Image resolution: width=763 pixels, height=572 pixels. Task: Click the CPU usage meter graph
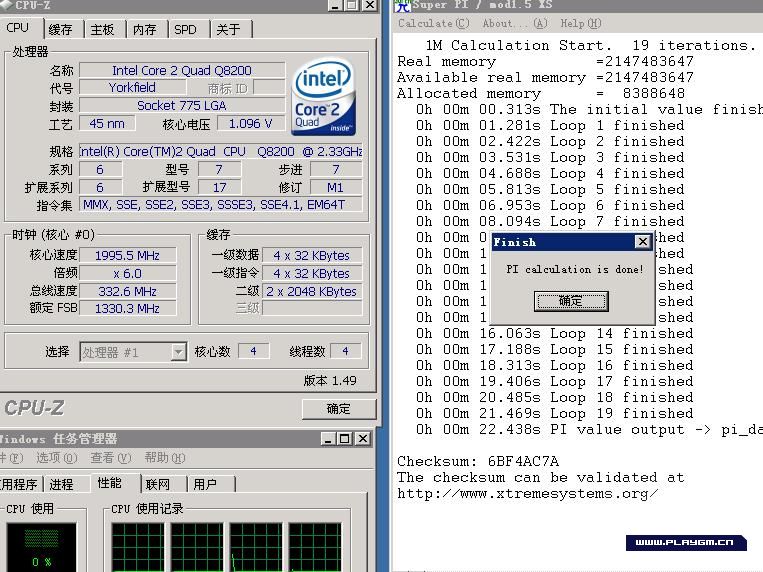pyautogui.click(x=41, y=547)
